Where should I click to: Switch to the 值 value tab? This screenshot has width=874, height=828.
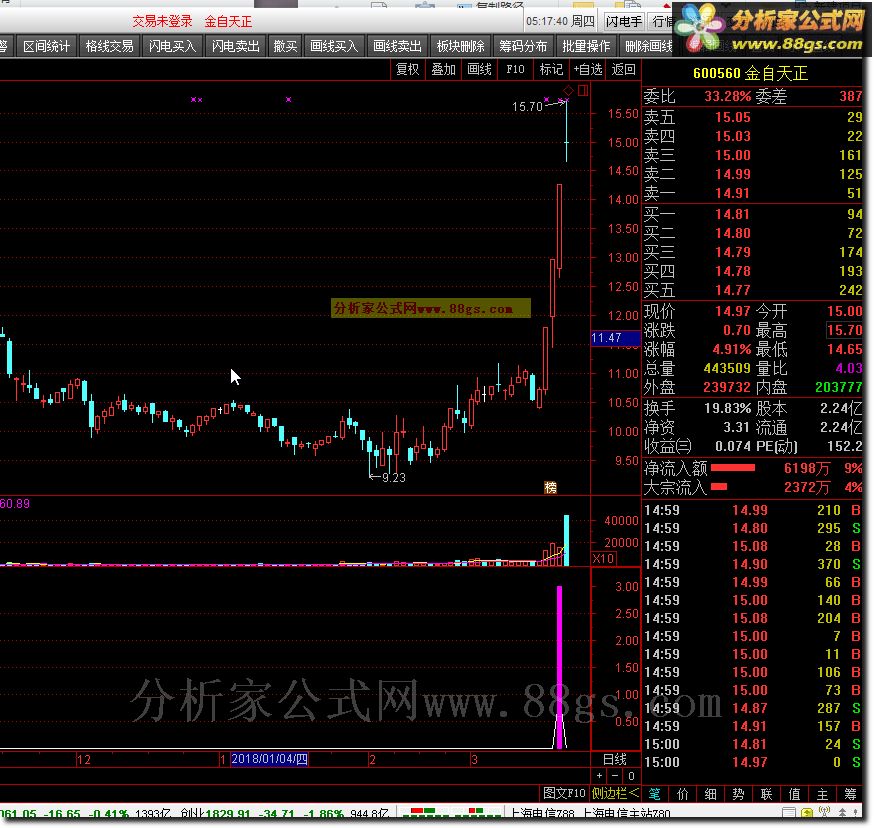(794, 793)
